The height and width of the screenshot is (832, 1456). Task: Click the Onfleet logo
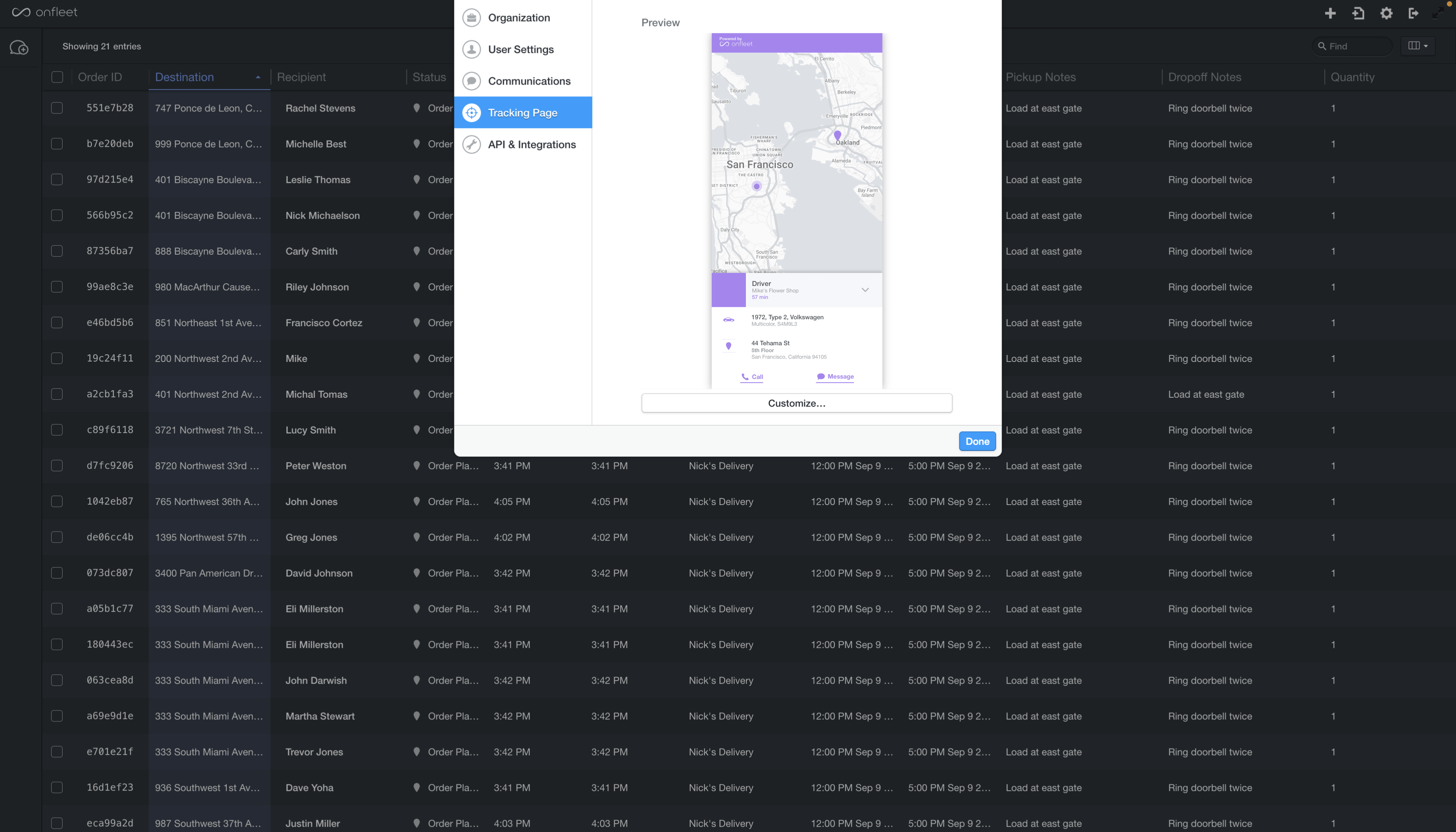pos(45,12)
